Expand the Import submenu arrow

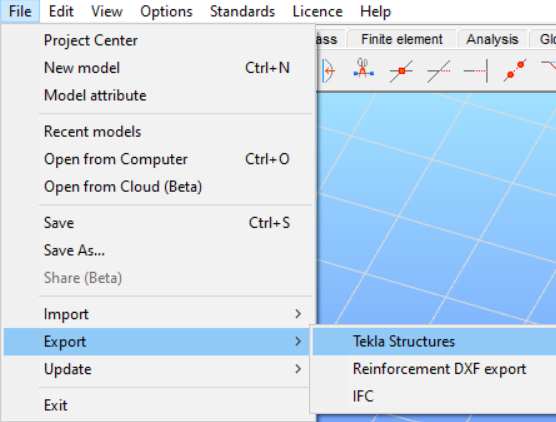pyautogui.click(x=298, y=313)
